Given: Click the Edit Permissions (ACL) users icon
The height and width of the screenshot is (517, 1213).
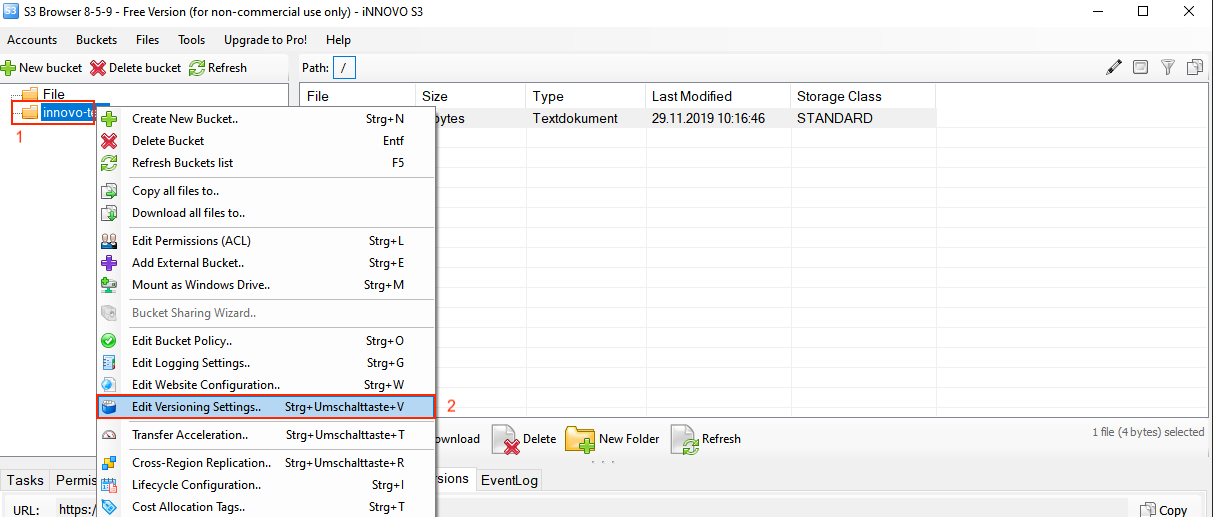Looking at the screenshot, I should (x=110, y=241).
